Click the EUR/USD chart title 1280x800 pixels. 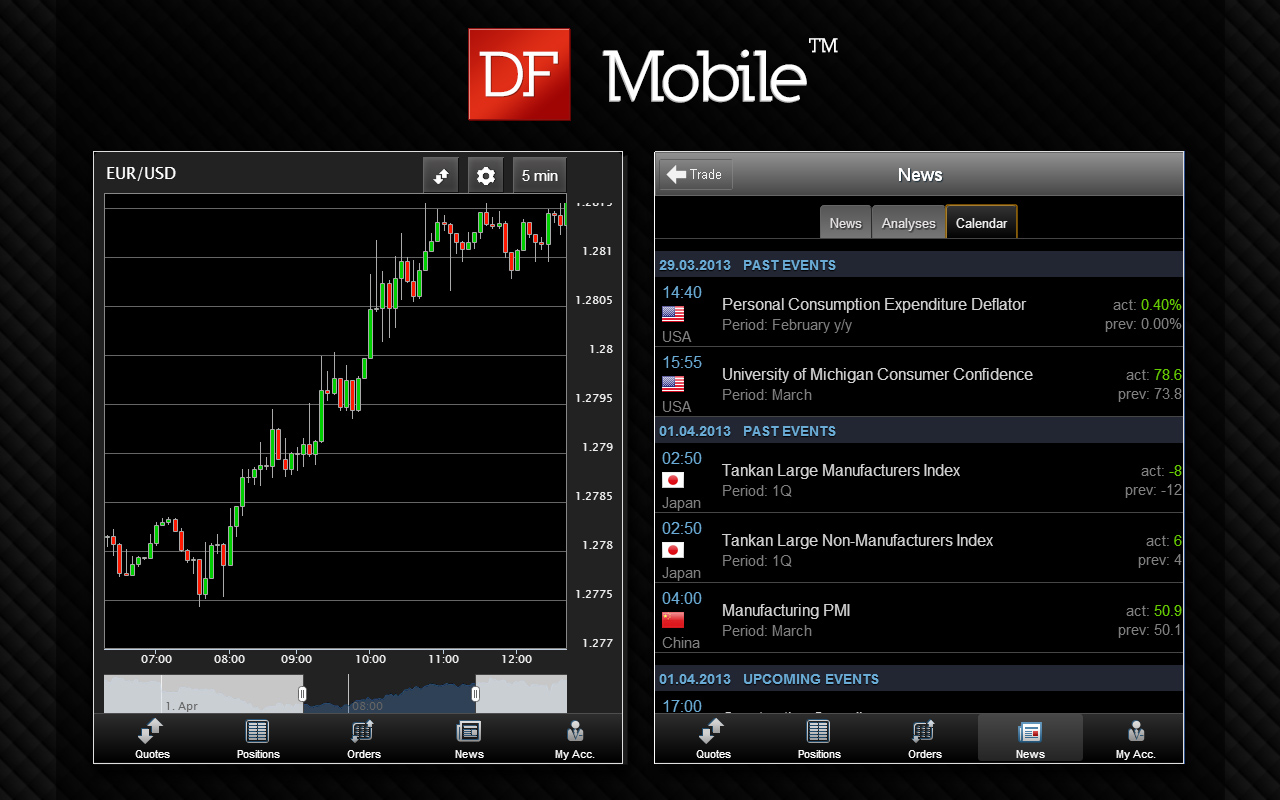tap(141, 174)
